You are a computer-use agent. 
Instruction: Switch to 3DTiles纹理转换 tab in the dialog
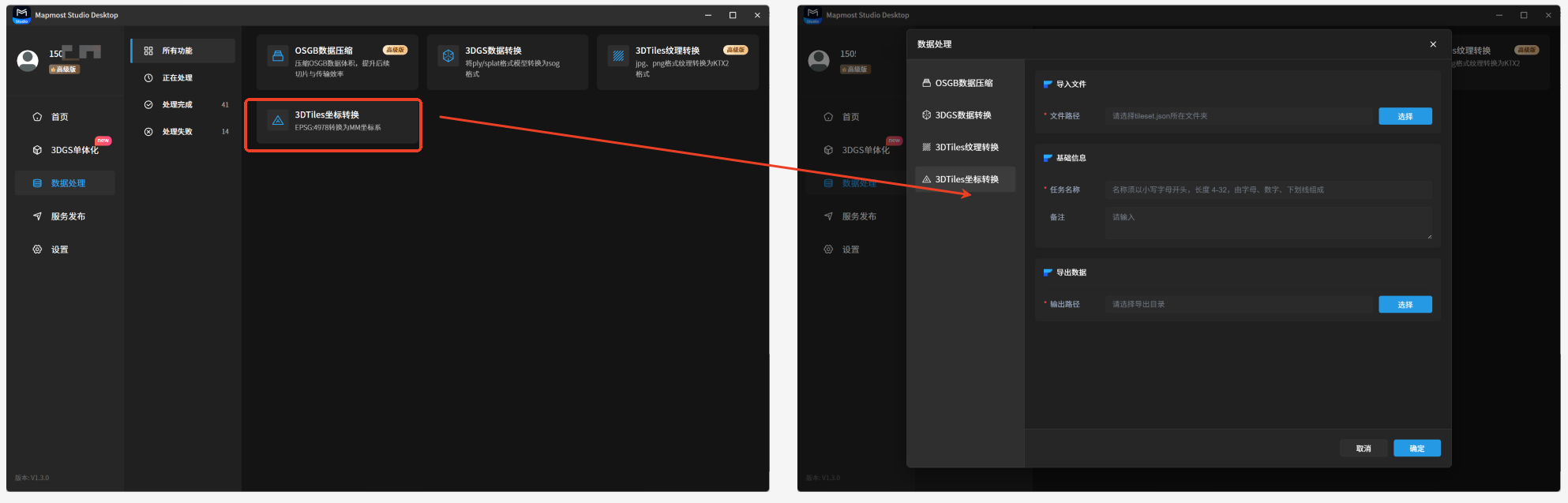(965, 147)
